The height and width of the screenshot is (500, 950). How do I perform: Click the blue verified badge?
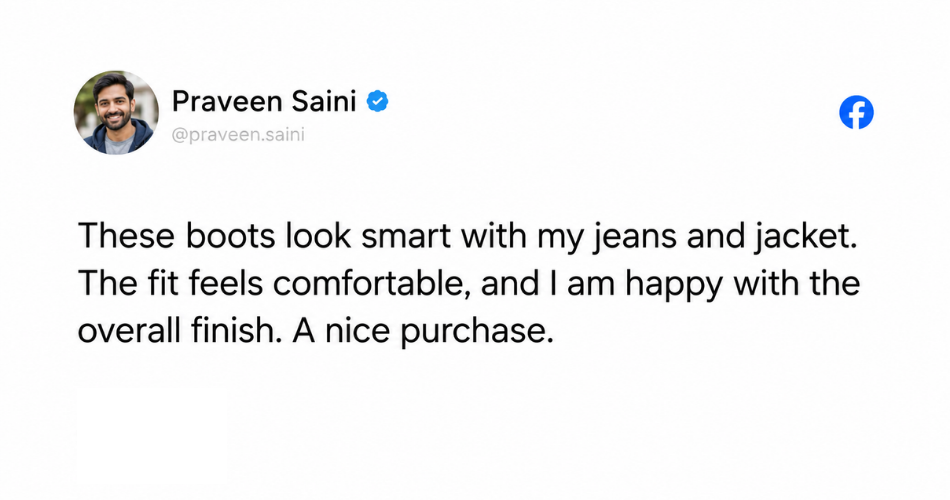point(377,101)
